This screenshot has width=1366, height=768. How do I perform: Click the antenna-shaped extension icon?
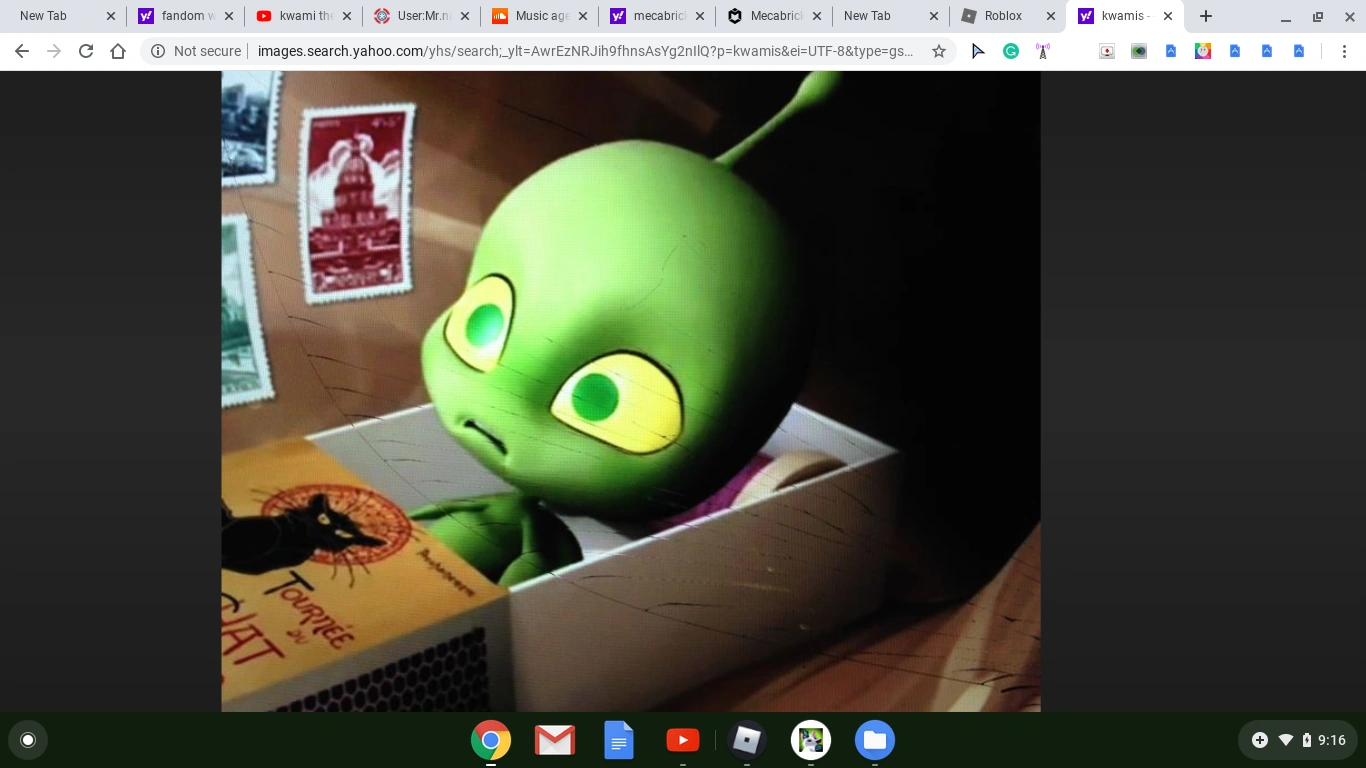pos(1043,51)
